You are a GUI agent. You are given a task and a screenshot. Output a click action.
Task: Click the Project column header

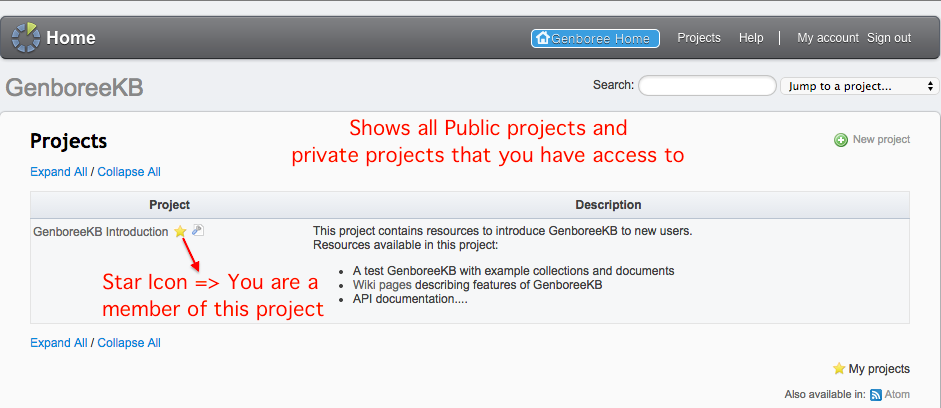(169, 205)
